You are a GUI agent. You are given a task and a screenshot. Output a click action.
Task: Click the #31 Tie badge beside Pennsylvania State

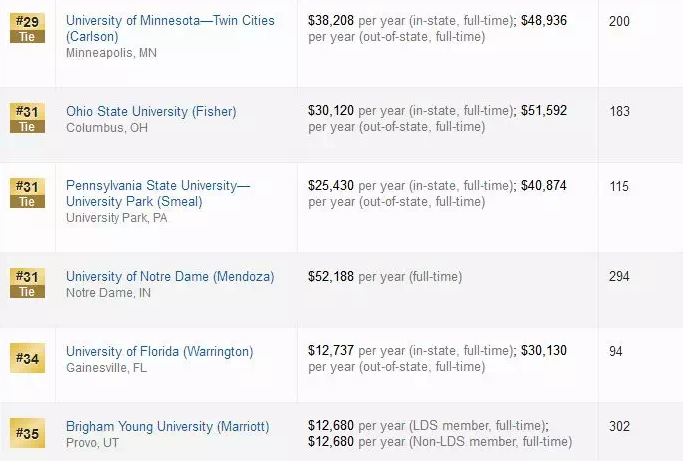27,193
